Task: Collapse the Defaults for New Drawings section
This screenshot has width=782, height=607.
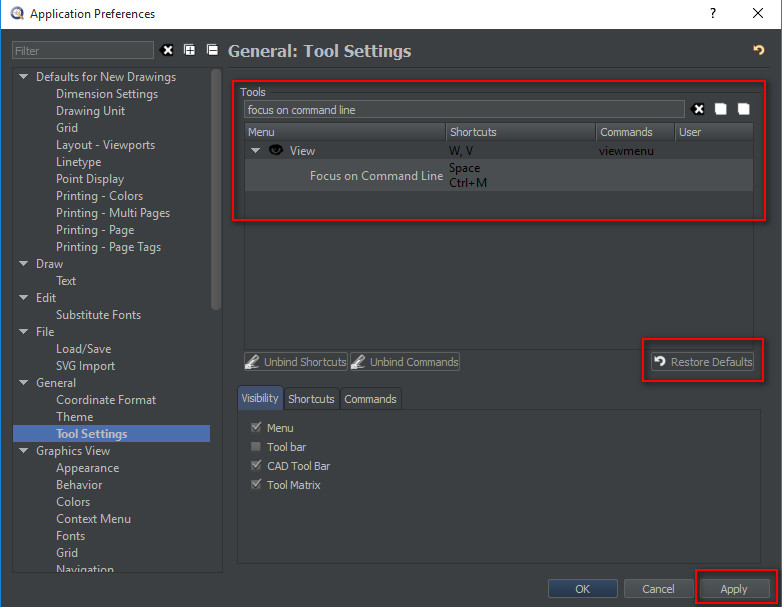Action: pos(24,77)
